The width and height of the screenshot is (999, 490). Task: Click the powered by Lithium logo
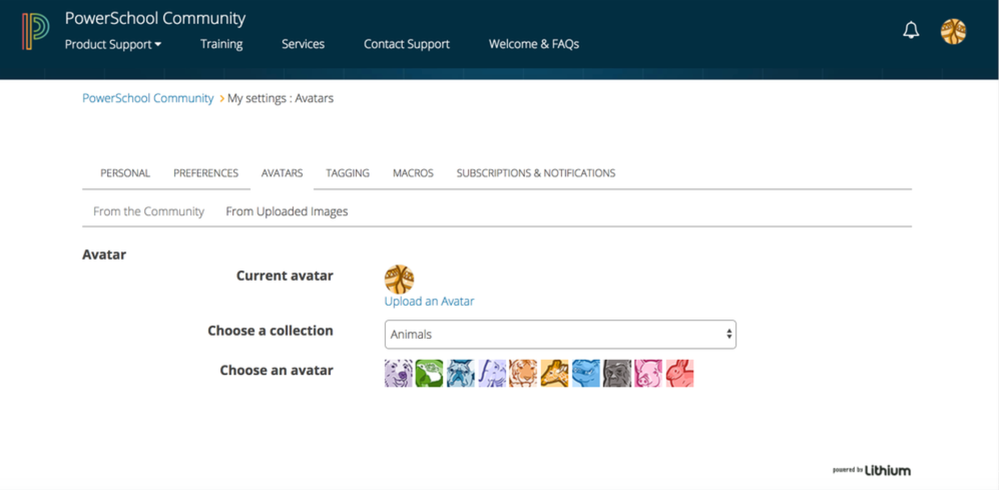click(x=871, y=471)
